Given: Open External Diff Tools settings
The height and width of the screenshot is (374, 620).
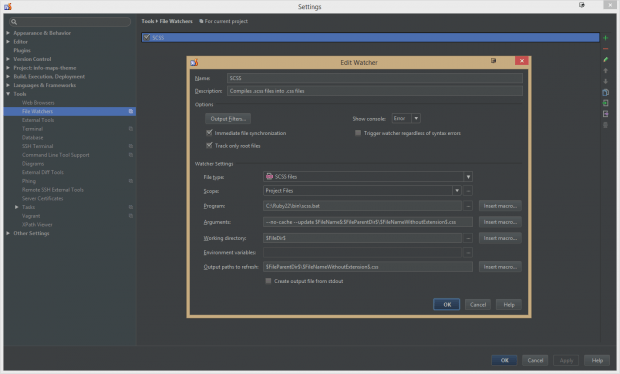Looking at the screenshot, I should click(43, 172).
